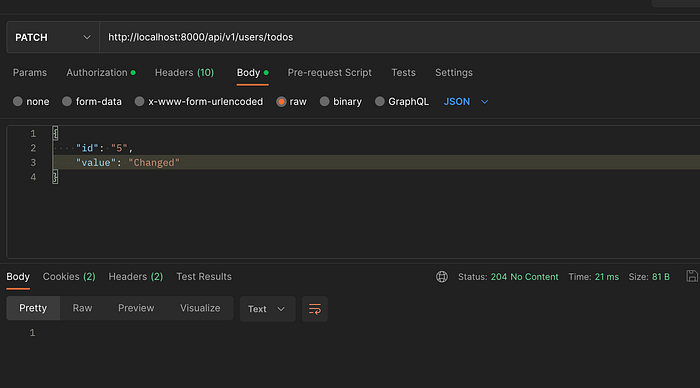Switch to the Tests tab
The height and width of the screenshot is (388, 700).
click(404, 73)
